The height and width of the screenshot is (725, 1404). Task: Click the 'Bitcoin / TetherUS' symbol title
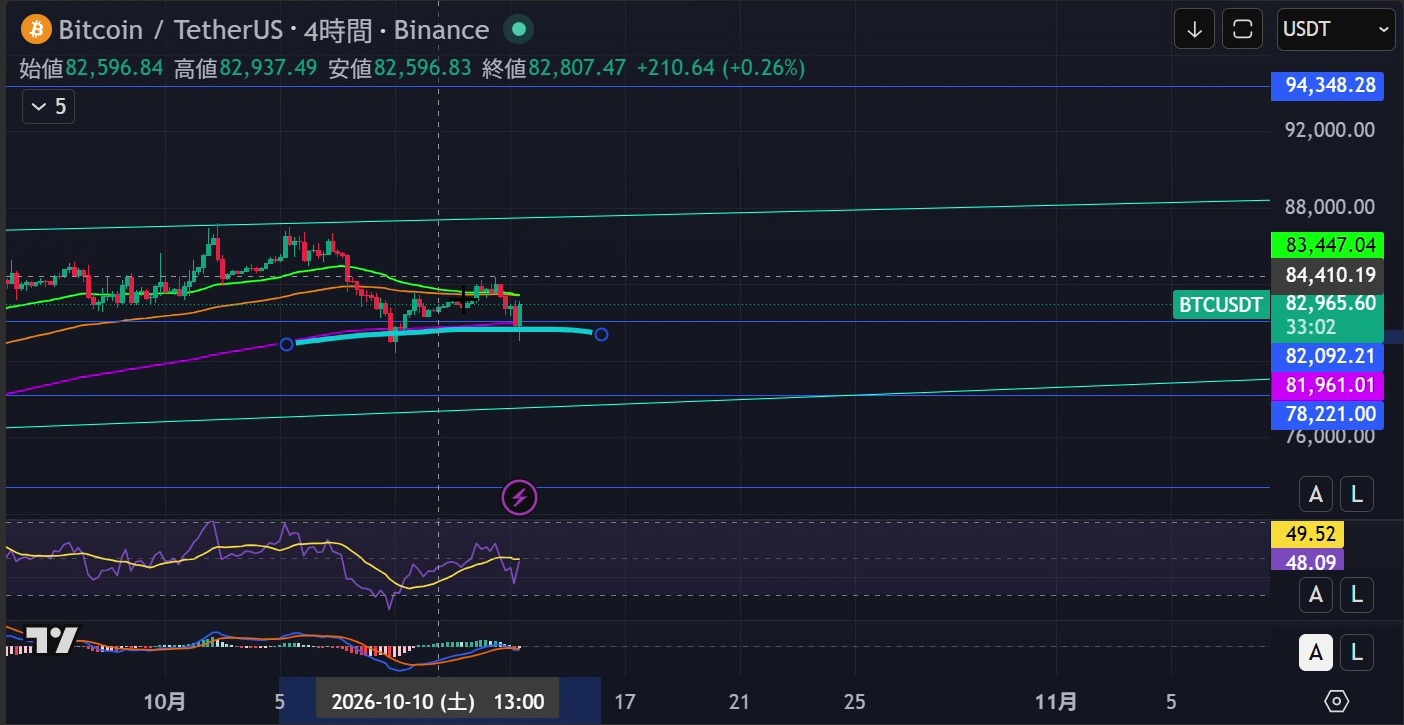pyautogui.click(x=171, y=30)
